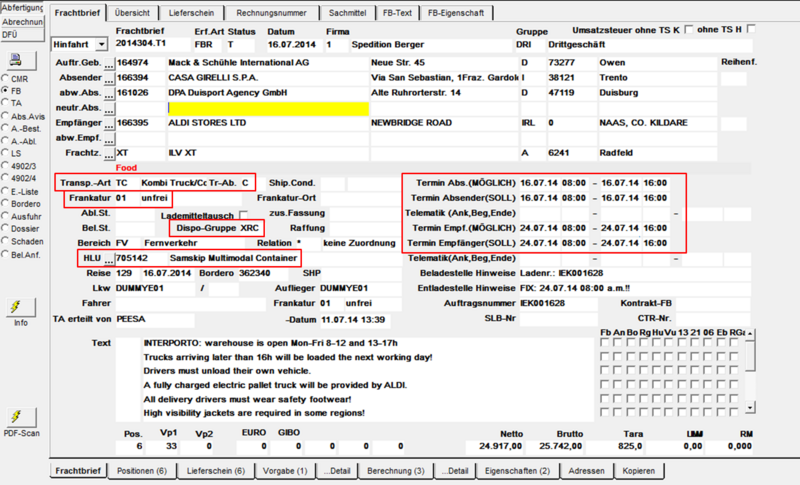The width and height of the screenshot is (800, 485).
Task: Open the Adressen bottom tab
Action: [x=586, y=471]
